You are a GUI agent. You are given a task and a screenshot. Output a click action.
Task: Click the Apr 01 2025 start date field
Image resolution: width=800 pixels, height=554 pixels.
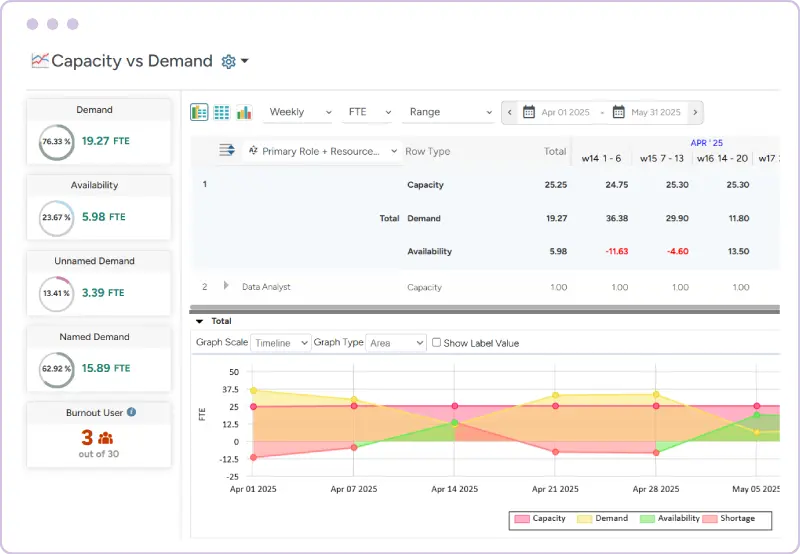click(x=565, y=112)
